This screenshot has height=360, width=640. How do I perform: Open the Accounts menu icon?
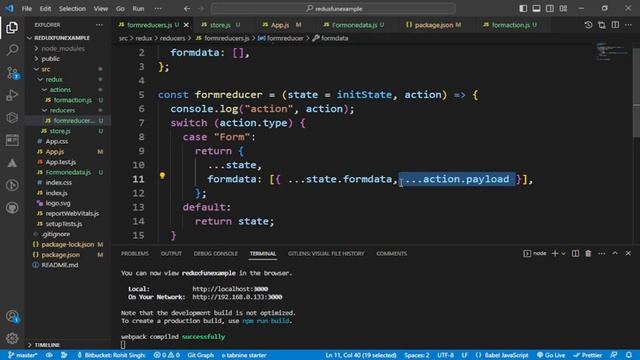(12, 316)
